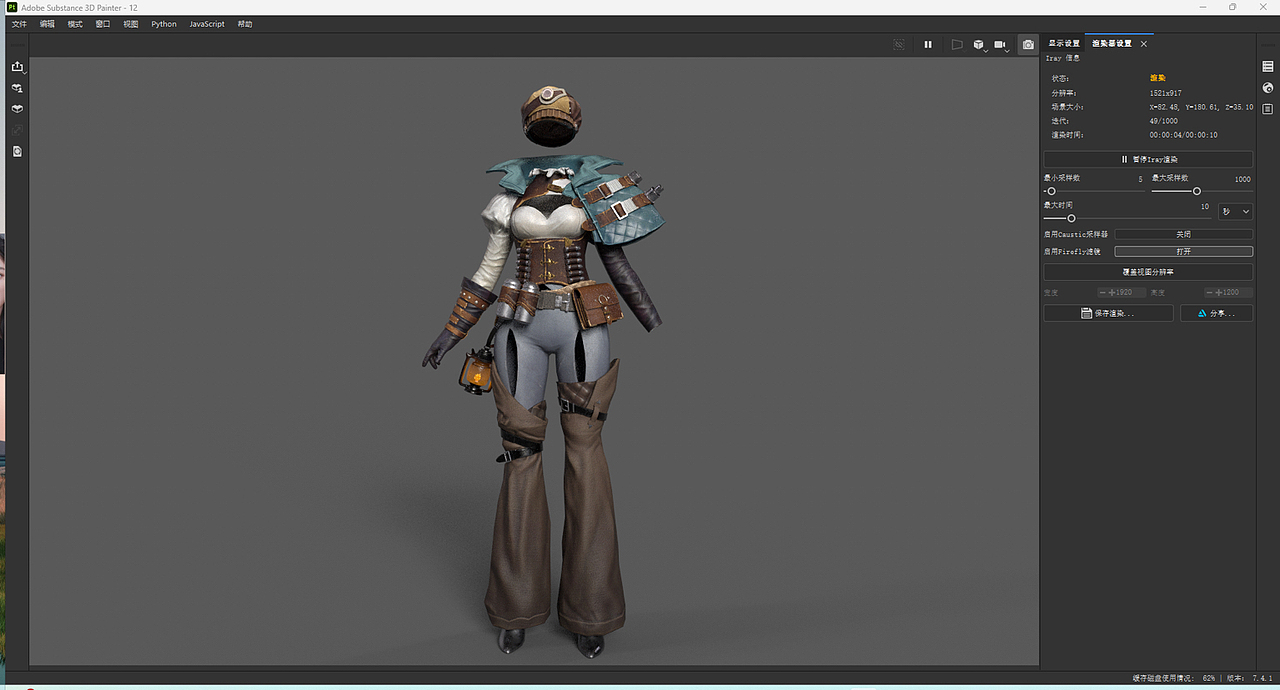Viewport: 1280px width, 690px height.
Task: Click the 最大时间 value 10
Action: point(1205,206)
